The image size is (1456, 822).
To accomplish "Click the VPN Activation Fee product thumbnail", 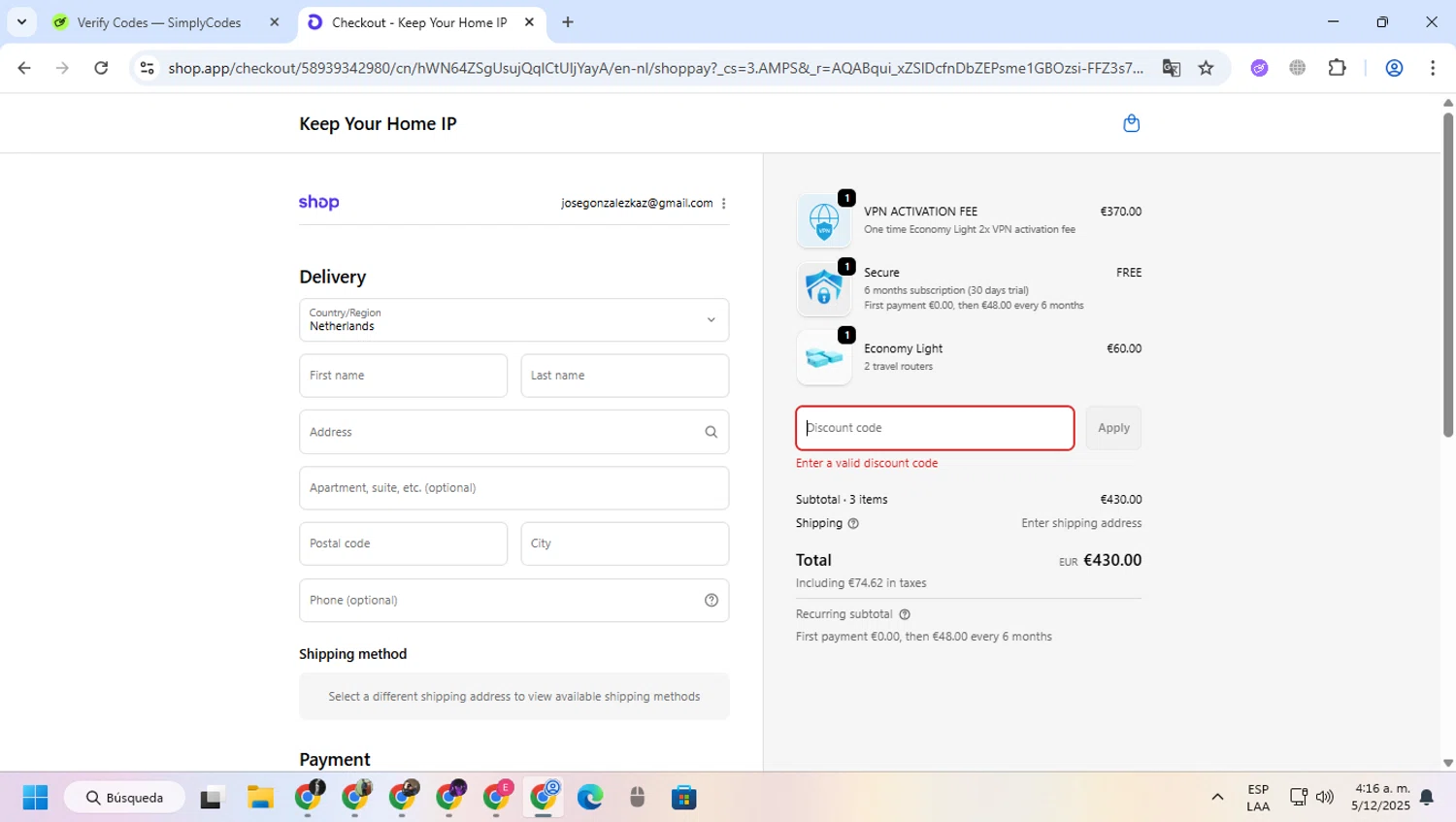I will 824,220.
